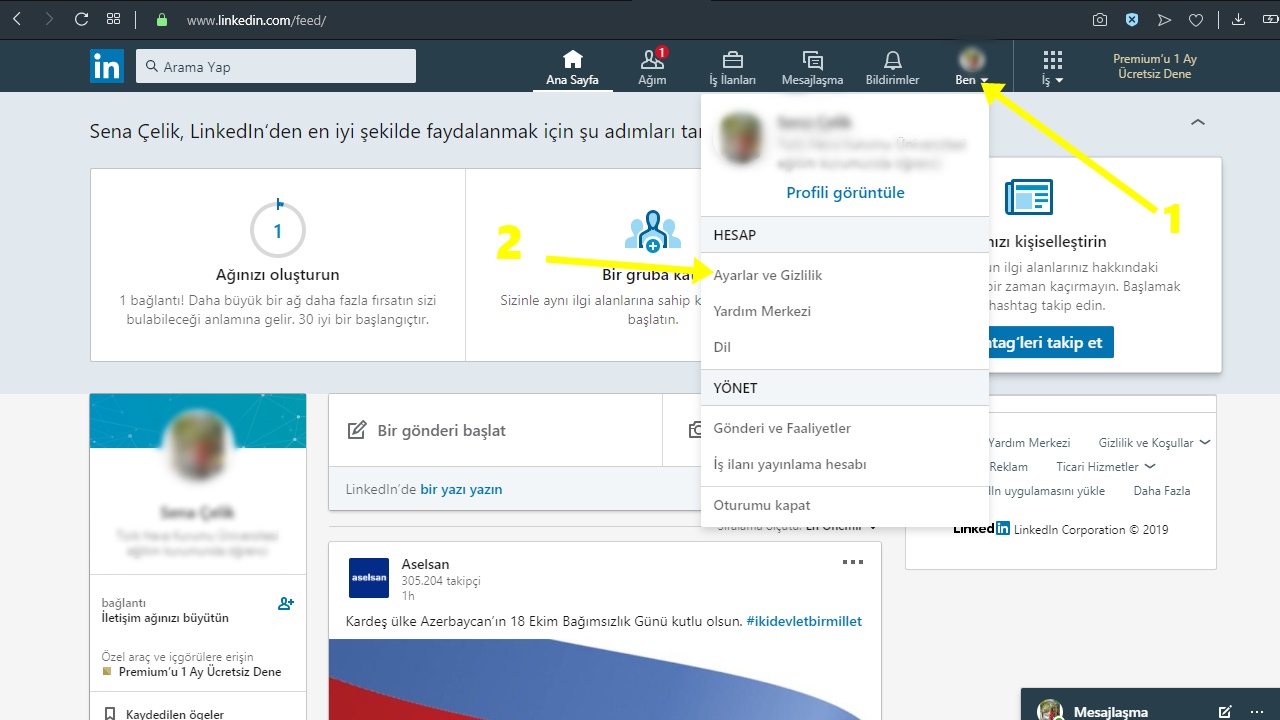Reload the page

click(82, 19)
